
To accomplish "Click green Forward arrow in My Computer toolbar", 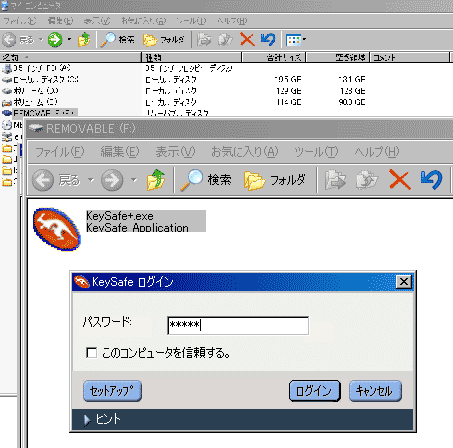I will (55, 40).
